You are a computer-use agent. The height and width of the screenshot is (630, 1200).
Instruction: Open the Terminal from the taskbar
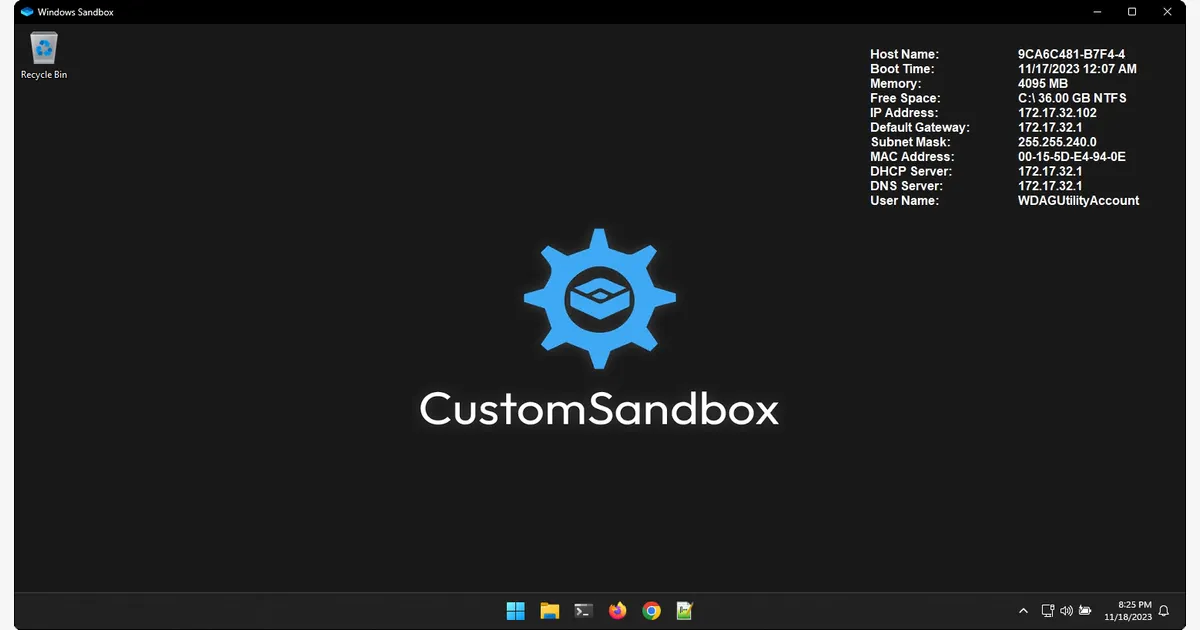[583, 610]
